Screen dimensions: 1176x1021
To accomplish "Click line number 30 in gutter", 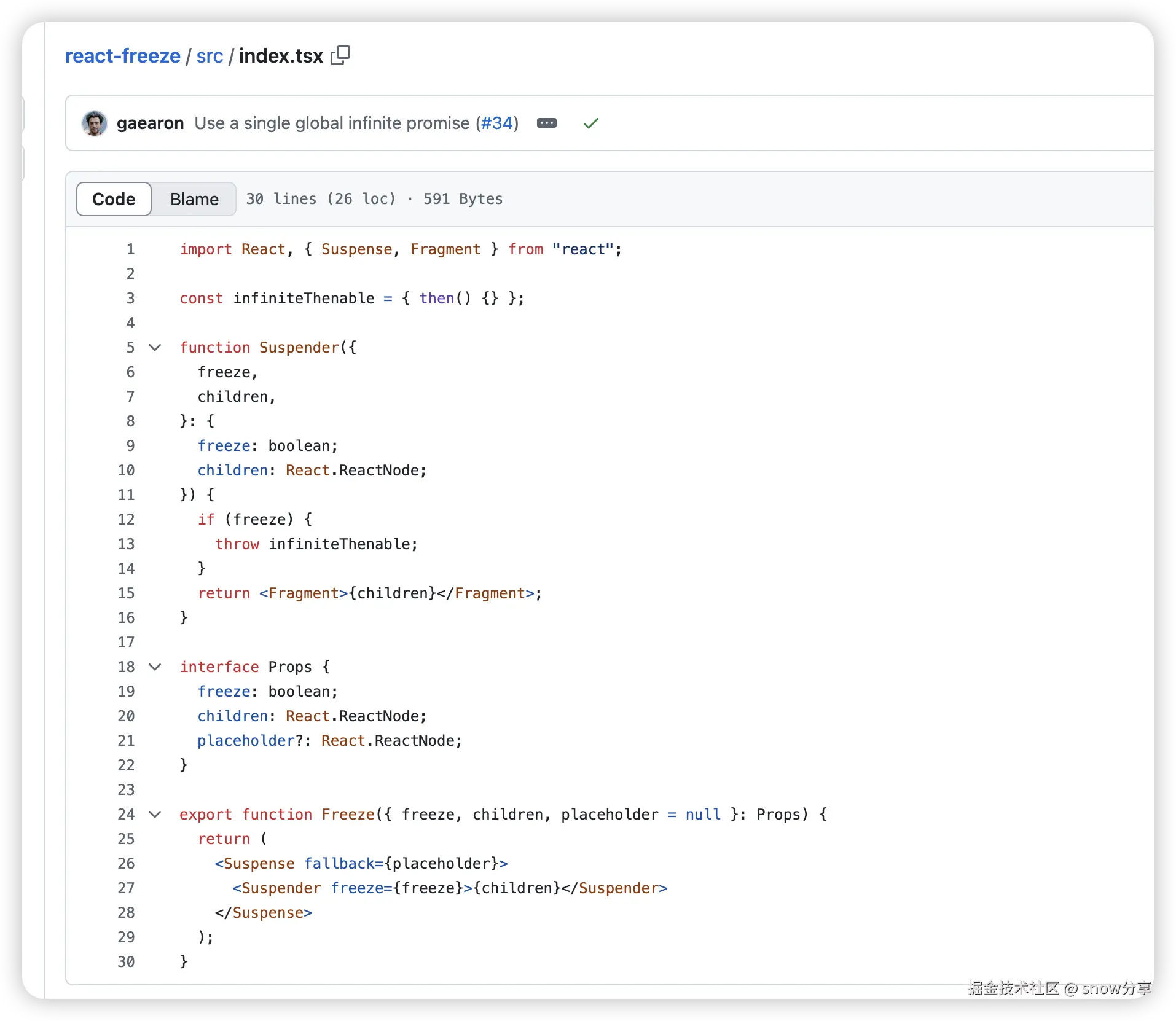I will [126, 962].
